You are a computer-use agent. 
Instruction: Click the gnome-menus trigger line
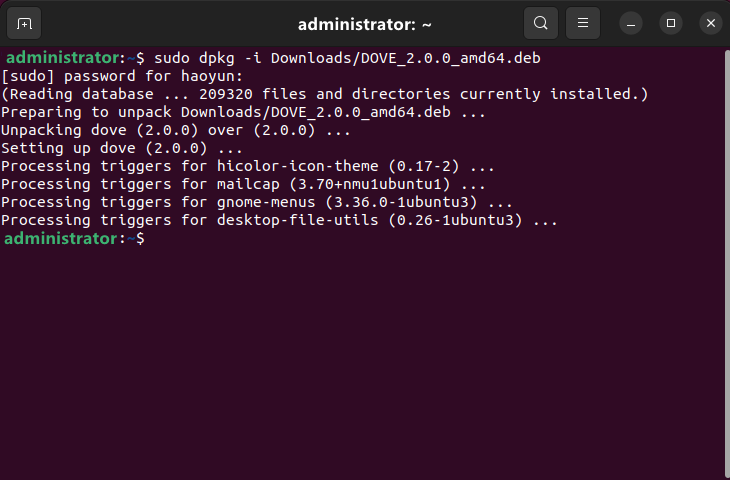[x=257, y=202]
